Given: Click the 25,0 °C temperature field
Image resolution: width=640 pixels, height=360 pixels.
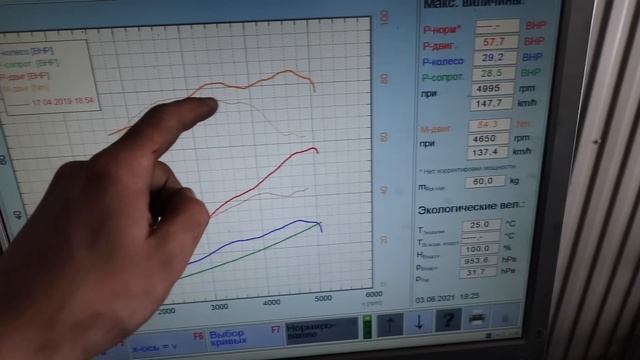Looking at the screenshot, I should pyautogui.click(x=481, y=225).
